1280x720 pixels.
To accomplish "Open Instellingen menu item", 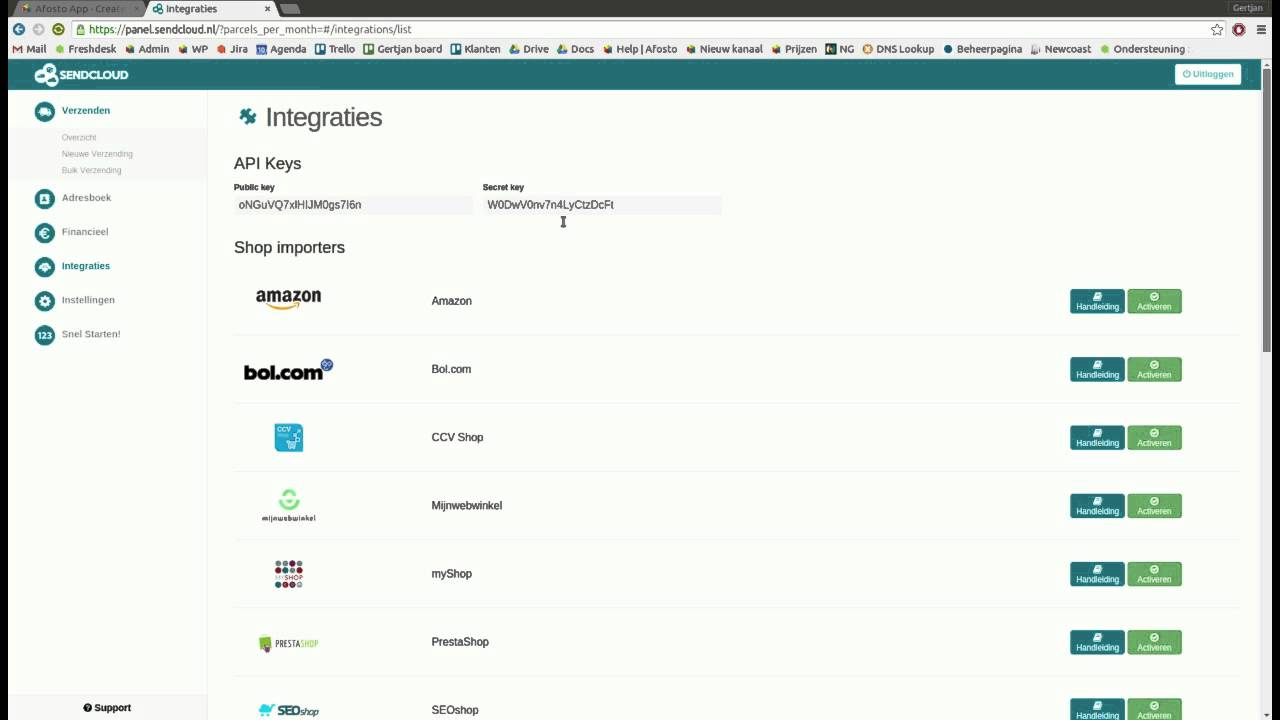I will (88, 300).
